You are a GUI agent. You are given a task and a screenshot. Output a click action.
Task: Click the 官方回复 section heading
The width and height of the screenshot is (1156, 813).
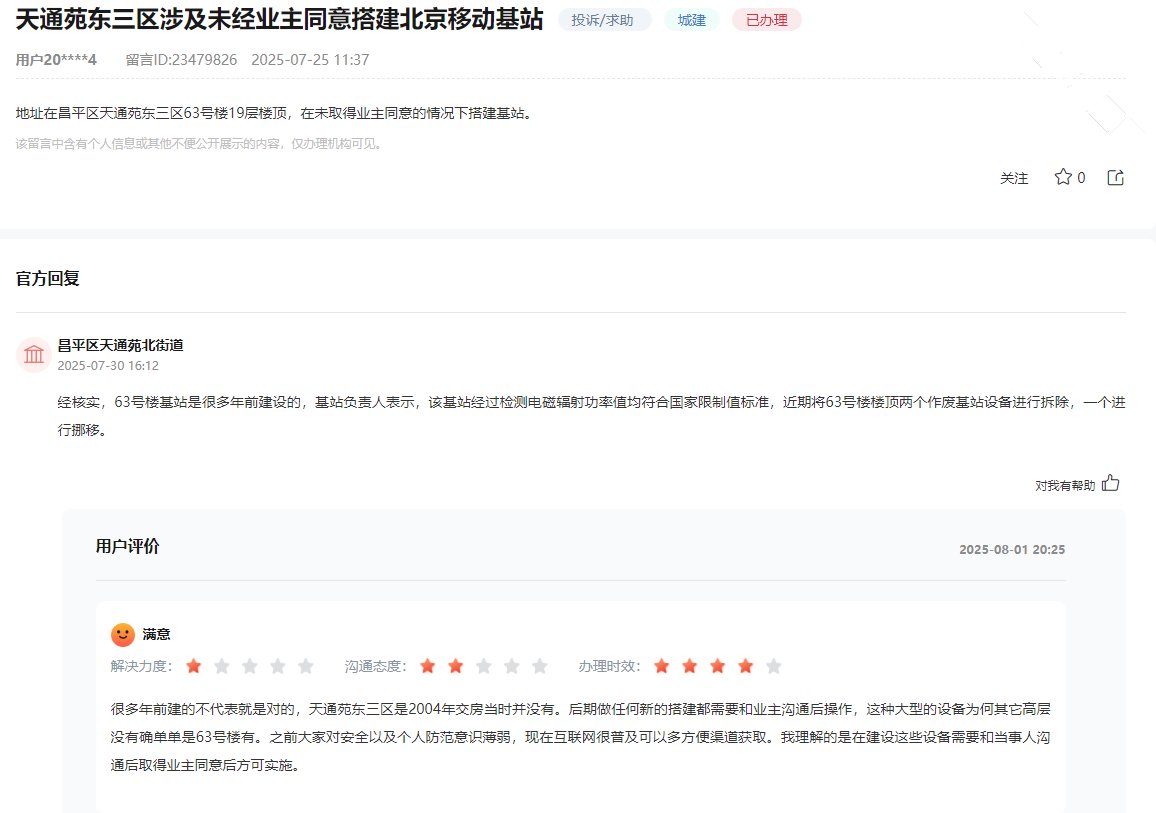coord(48,278)
